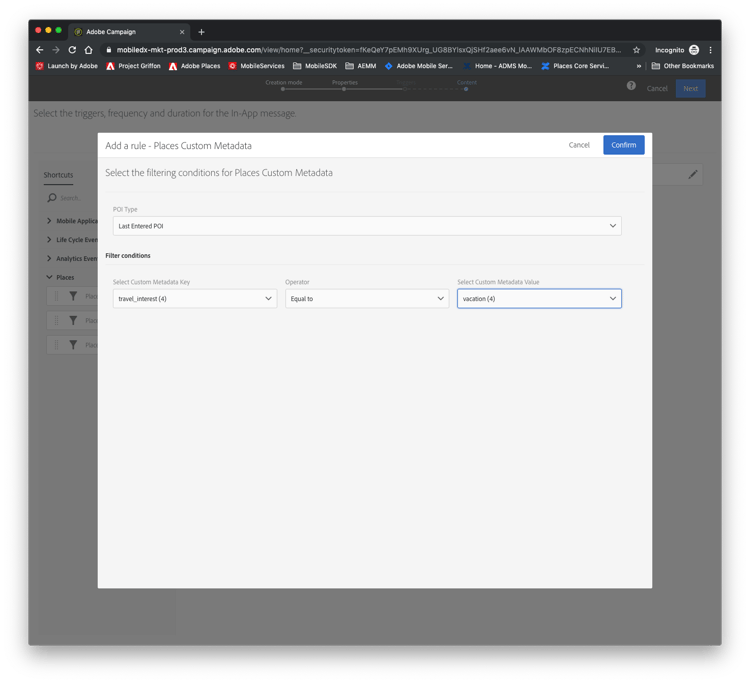Open the Chrome three-dot menu

point(710,50)
